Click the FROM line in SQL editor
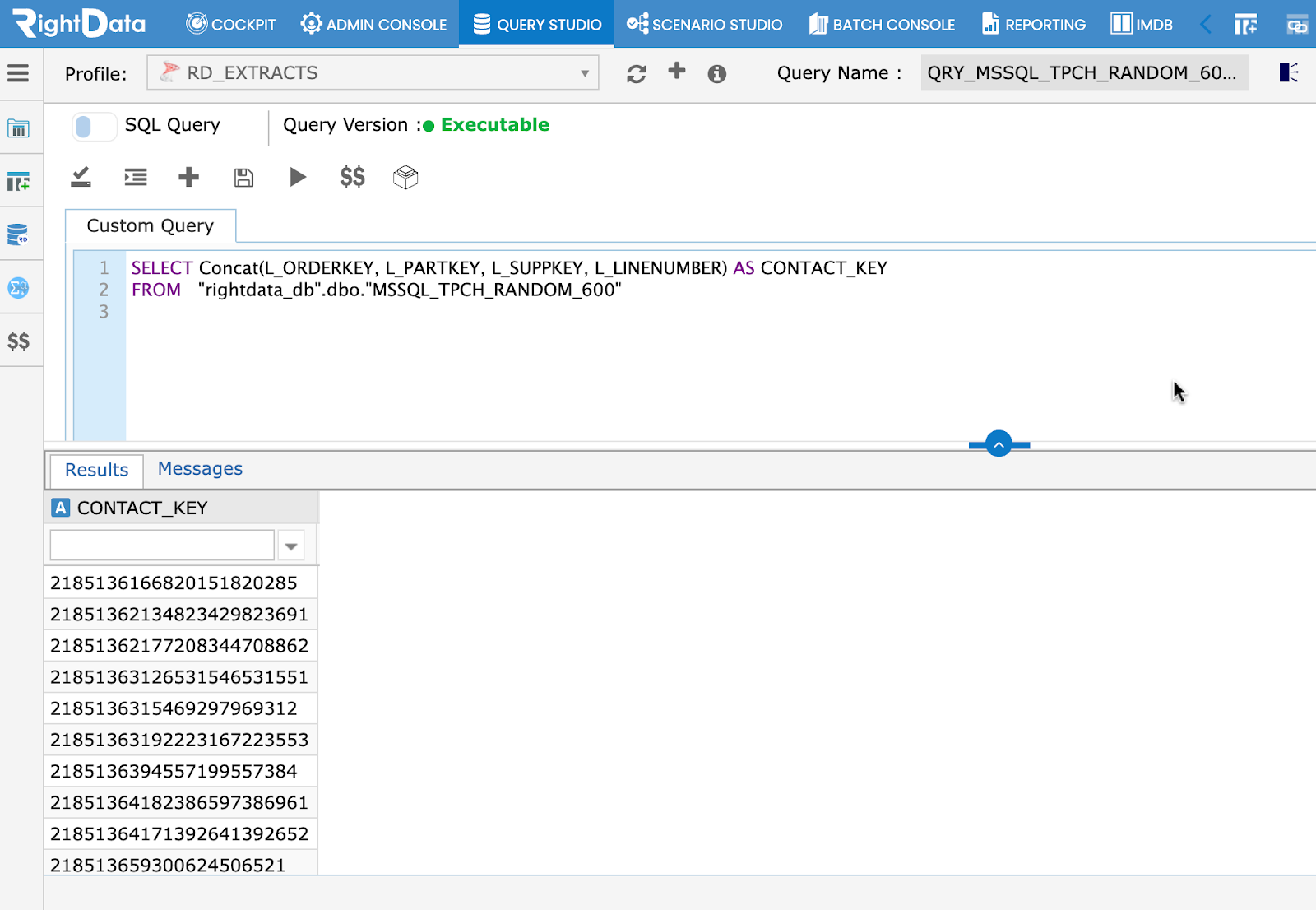1316x910 pixels. coord(376,290)
